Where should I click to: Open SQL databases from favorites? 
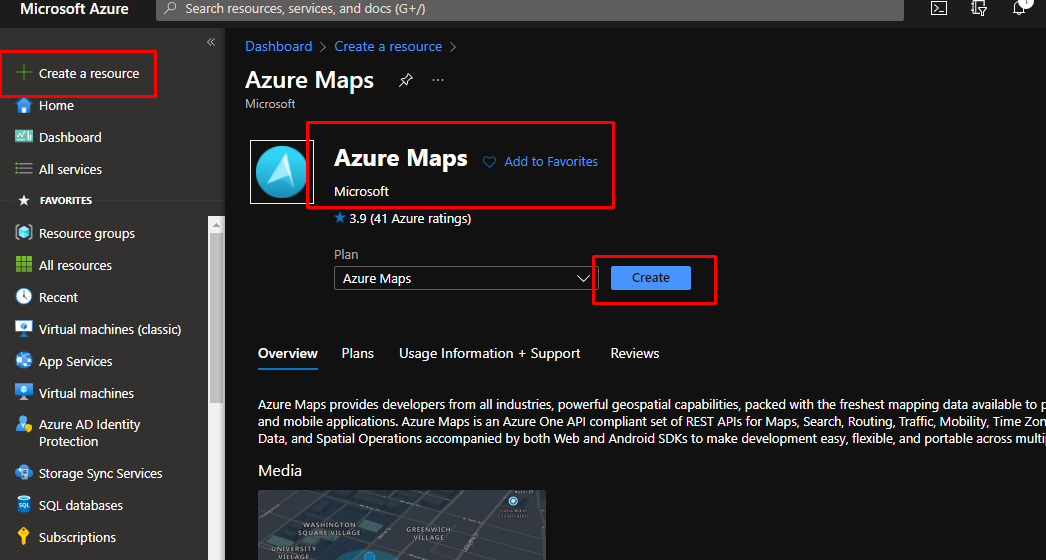(81, 506)
